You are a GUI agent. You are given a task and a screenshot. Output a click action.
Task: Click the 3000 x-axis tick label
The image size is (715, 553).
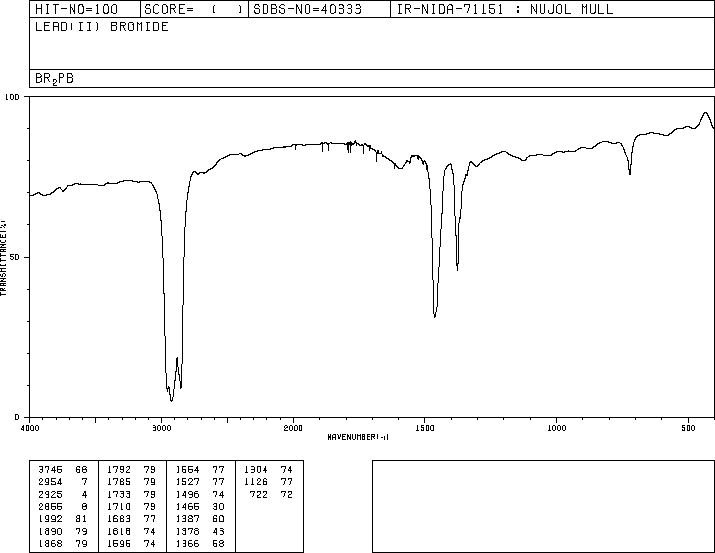coord(161,428)
